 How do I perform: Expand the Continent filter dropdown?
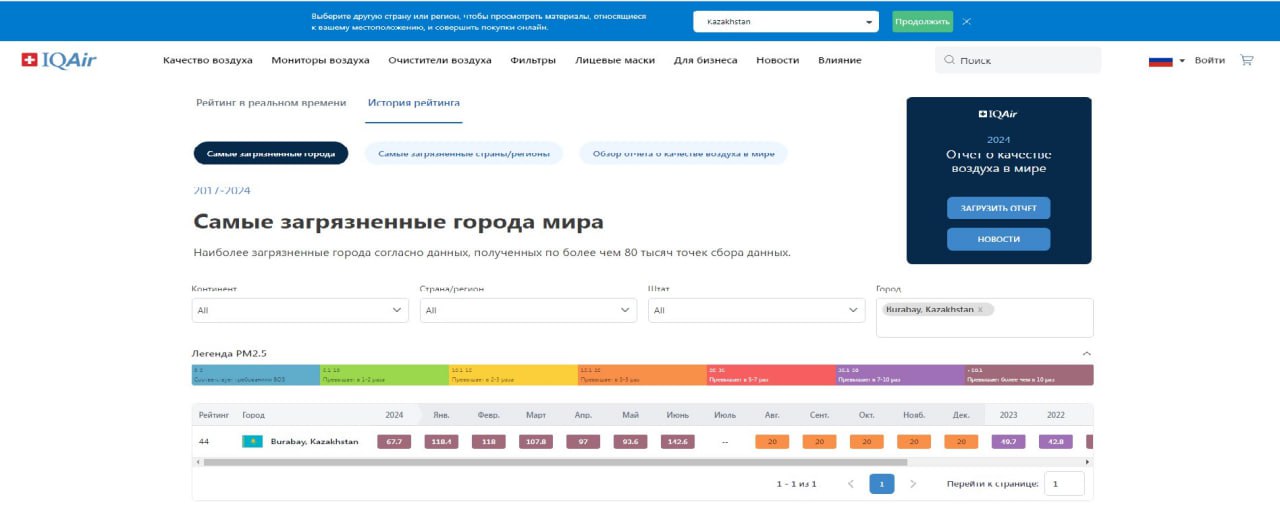click(x=300, y=311)
